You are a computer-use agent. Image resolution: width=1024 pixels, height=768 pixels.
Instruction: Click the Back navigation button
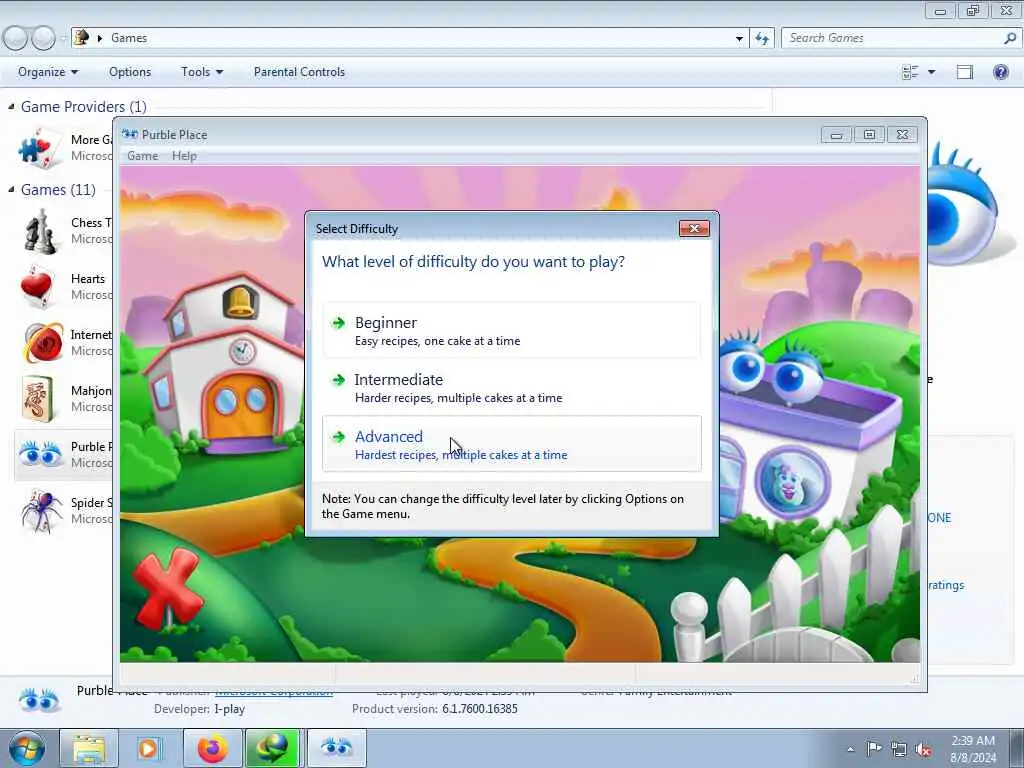16,38
